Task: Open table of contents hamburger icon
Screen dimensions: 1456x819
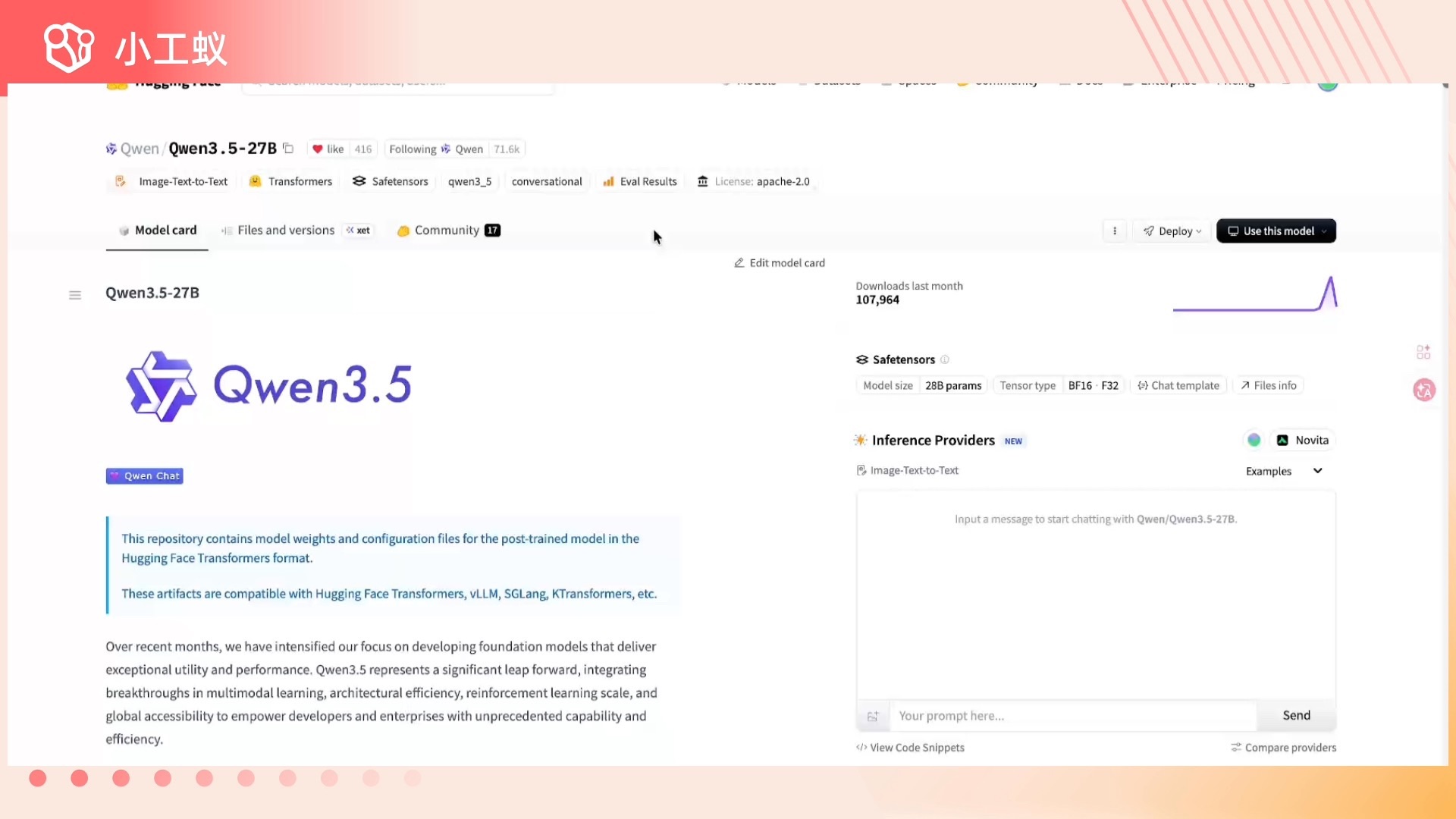Action: pos(75,295)
